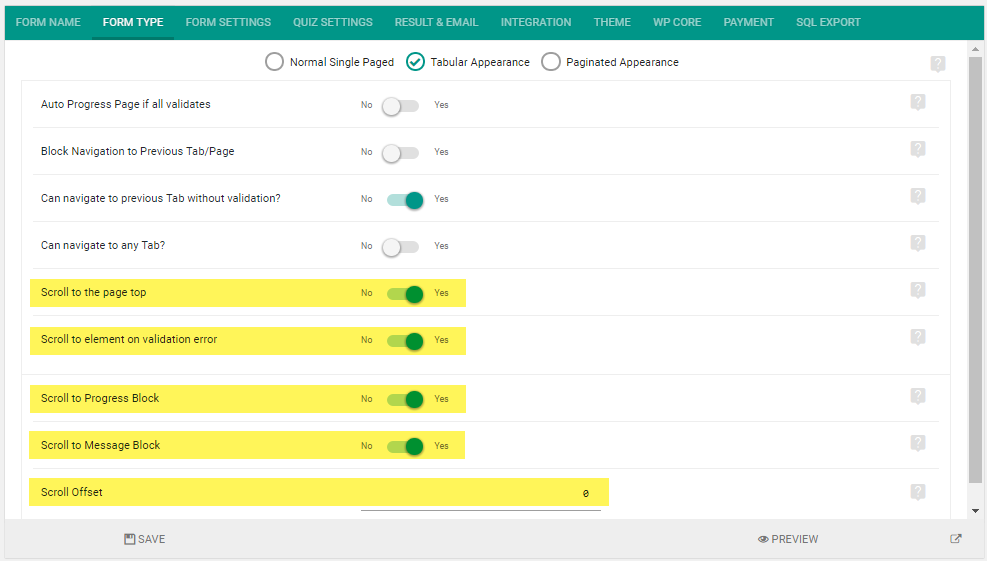The width and height of the screenshot is (987, 561).
Task: Enable Auto Progress Page if all validates
Action: point(400,105)
